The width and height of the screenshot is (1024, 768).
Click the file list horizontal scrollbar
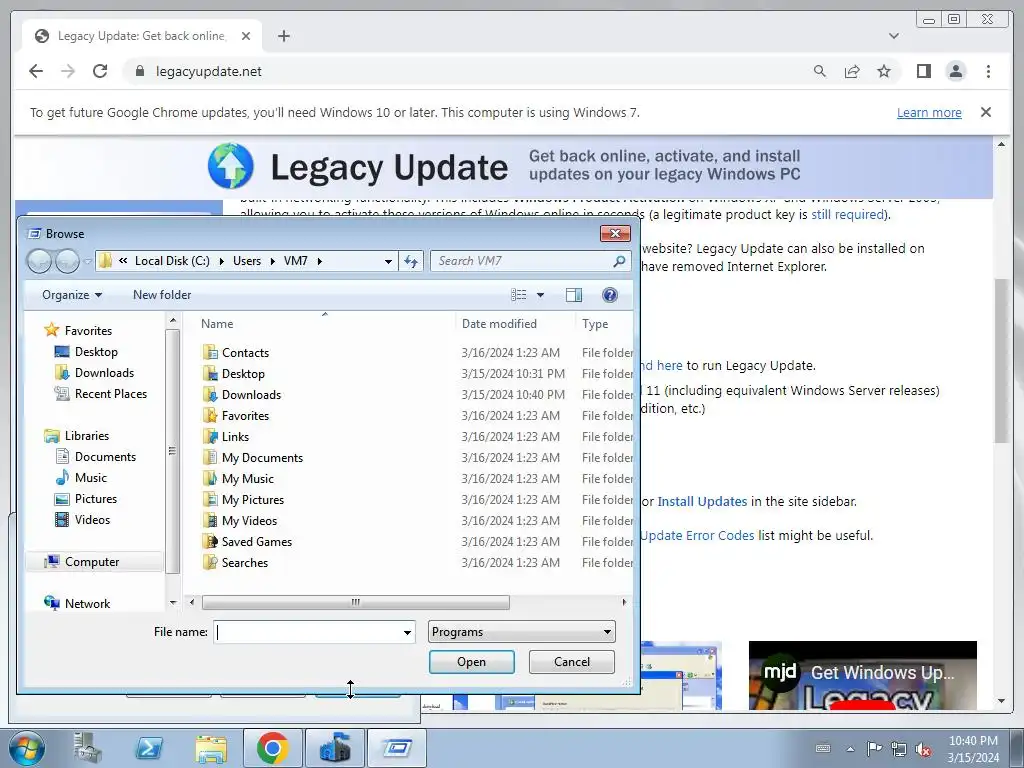point(355,602)
